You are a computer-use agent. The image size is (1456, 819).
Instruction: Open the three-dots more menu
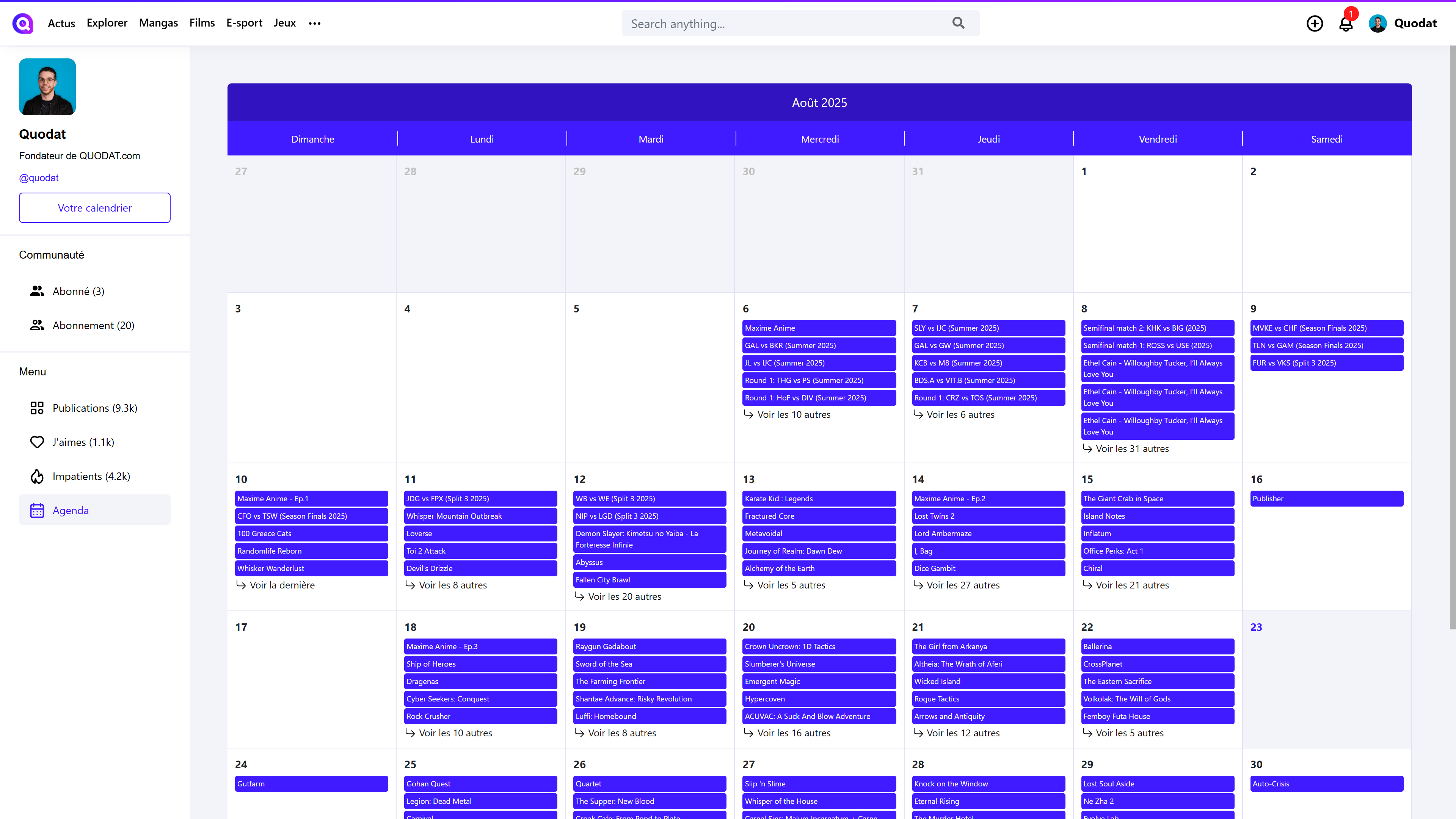pyautogui.click(x=315, y=23)
